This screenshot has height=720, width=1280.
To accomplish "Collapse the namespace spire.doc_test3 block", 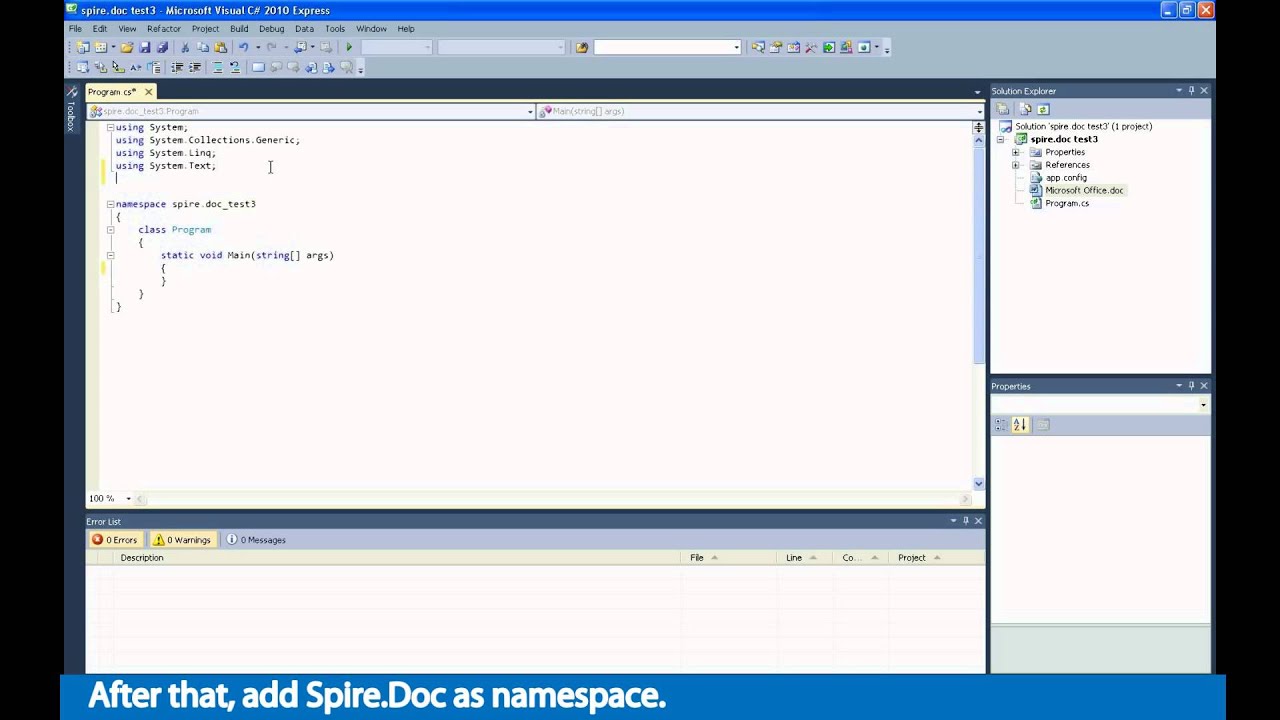I will tap(110, 204).
